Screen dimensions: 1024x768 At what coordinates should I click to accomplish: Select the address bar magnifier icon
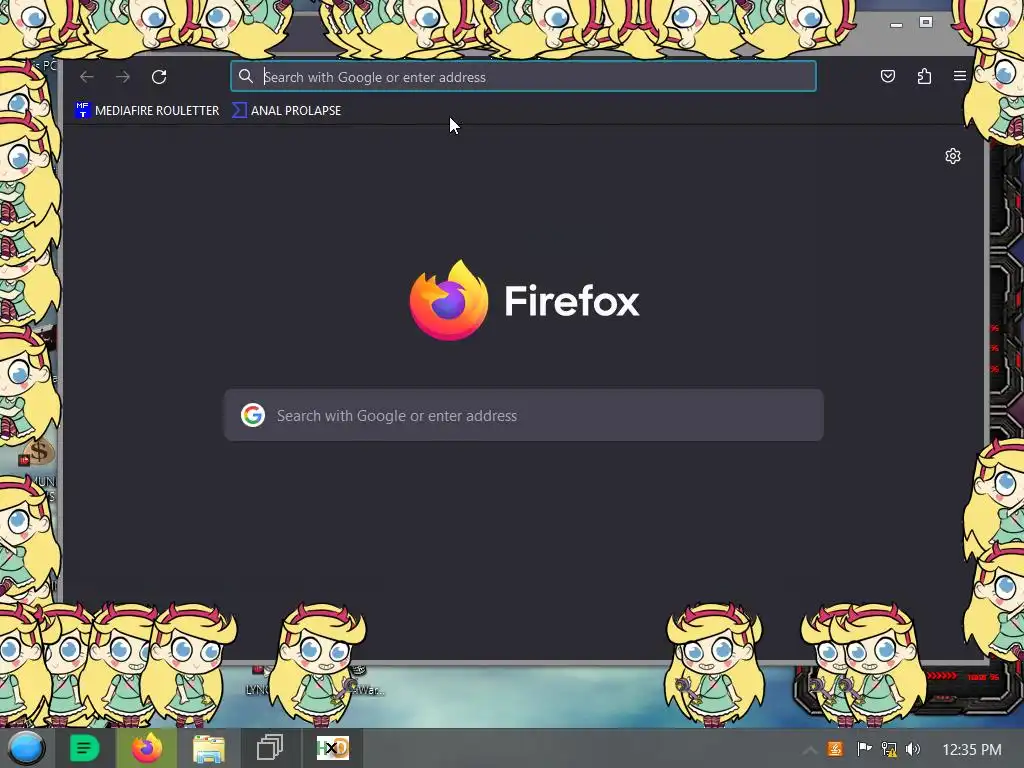coord(246,76)
